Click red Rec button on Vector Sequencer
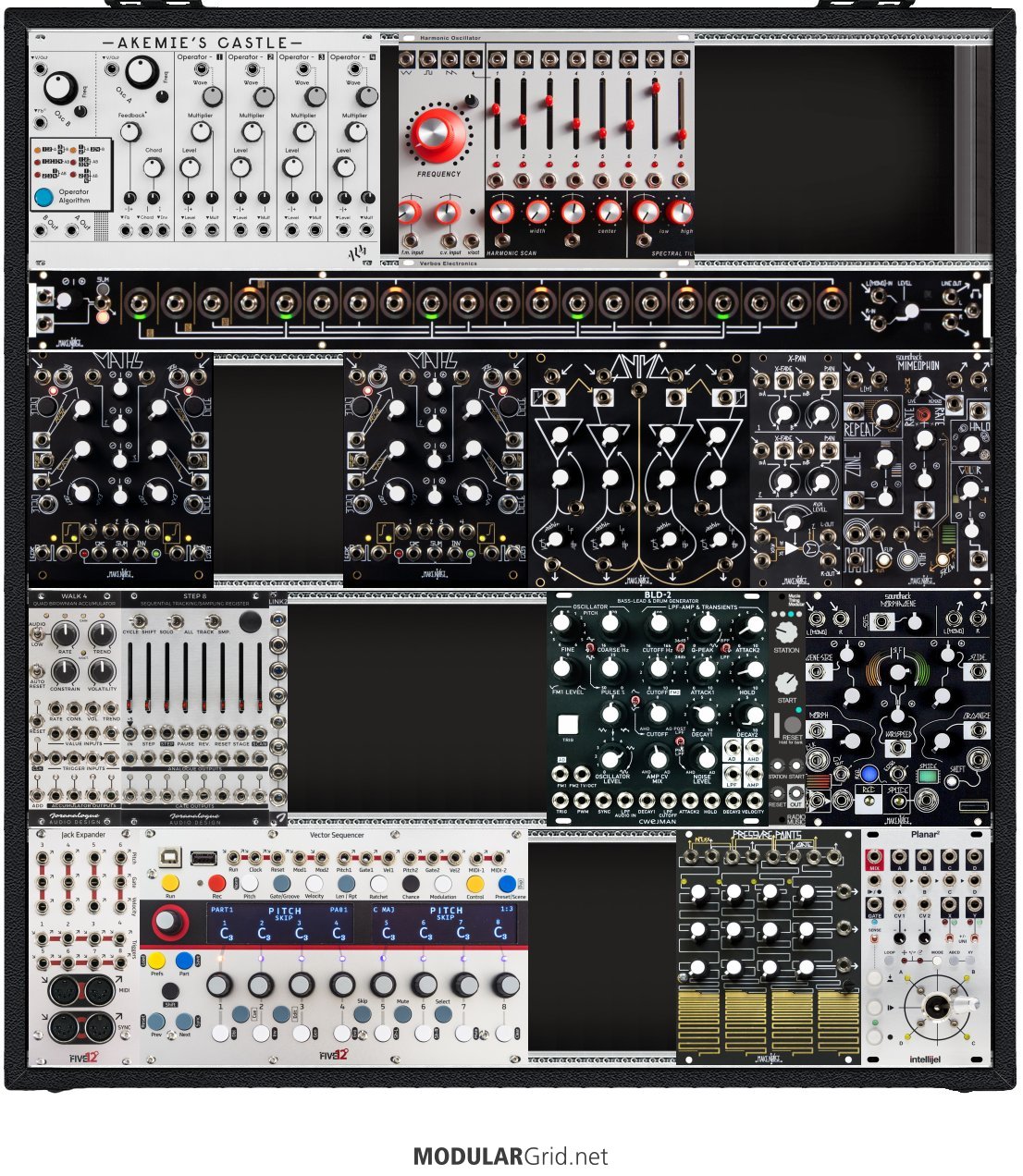This screenshot has height=1176, width=1023. 216,883
